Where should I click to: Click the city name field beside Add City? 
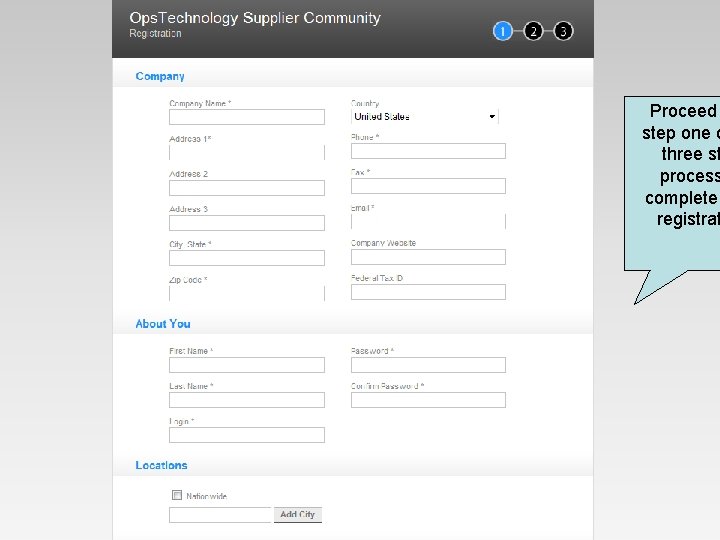point(220,515)
